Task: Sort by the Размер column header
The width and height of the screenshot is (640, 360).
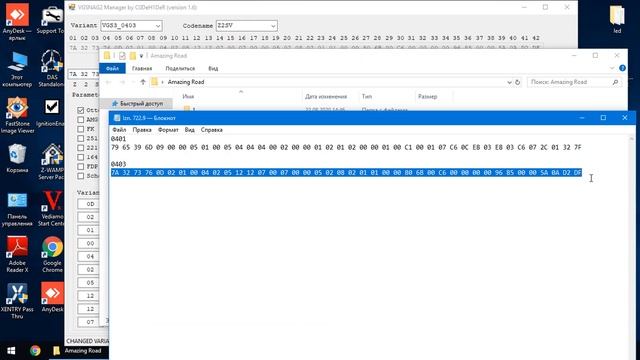Action: click(x=427, y=97)
